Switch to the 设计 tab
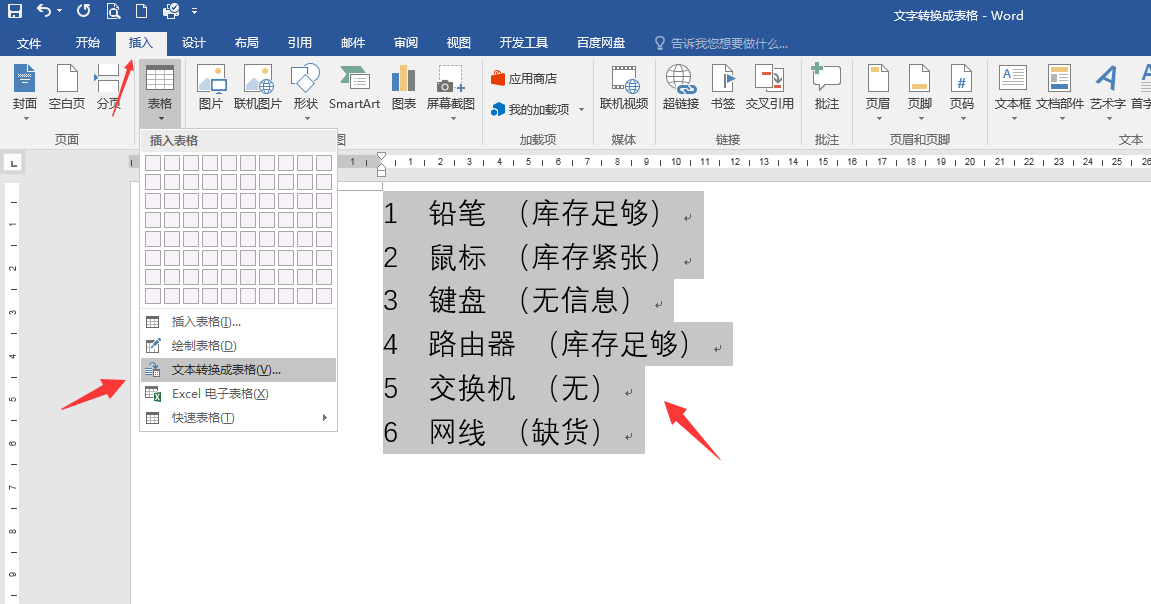1151x604 pixels. coord(194,43)
